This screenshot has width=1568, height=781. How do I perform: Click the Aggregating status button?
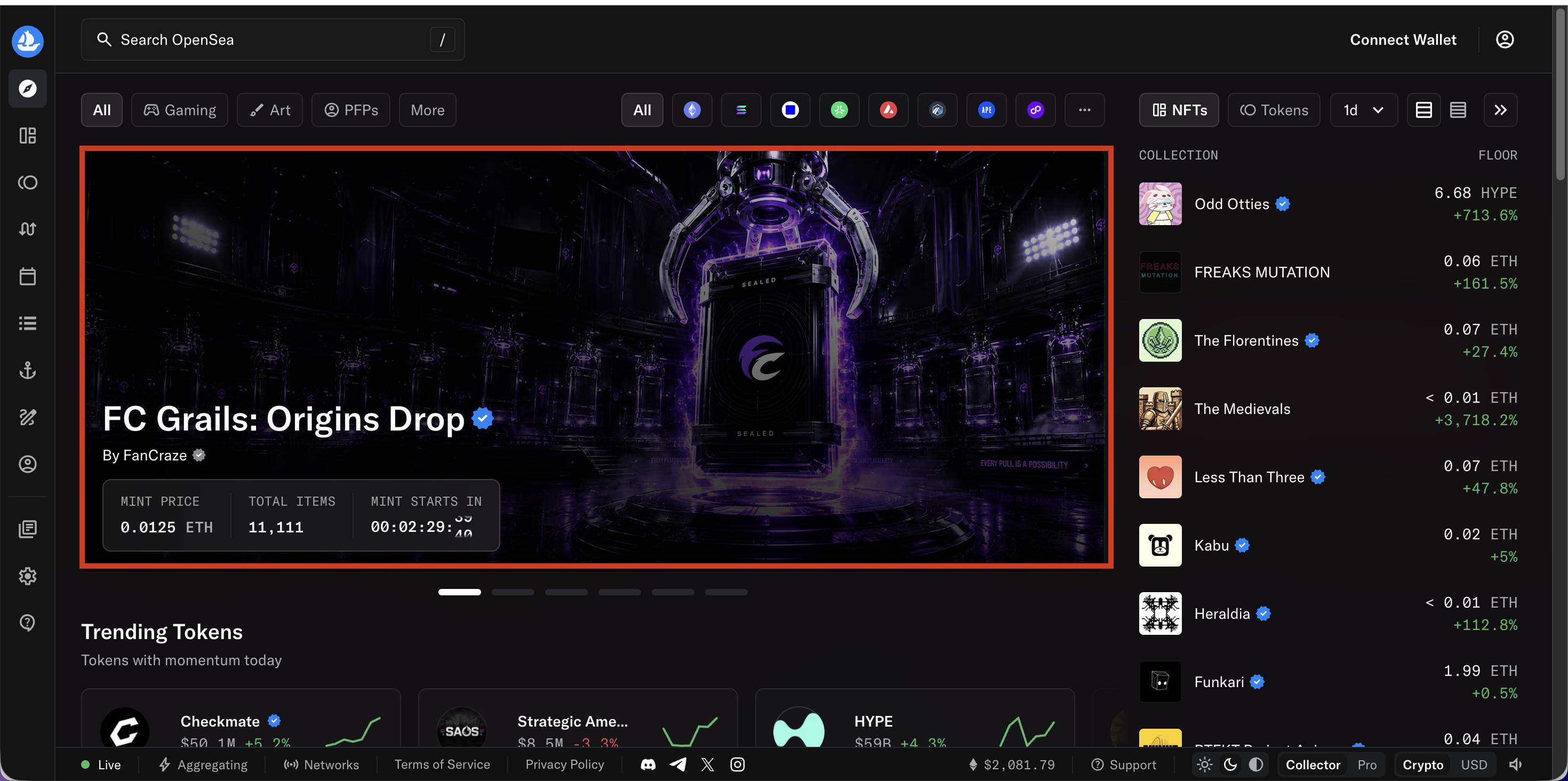203,764
